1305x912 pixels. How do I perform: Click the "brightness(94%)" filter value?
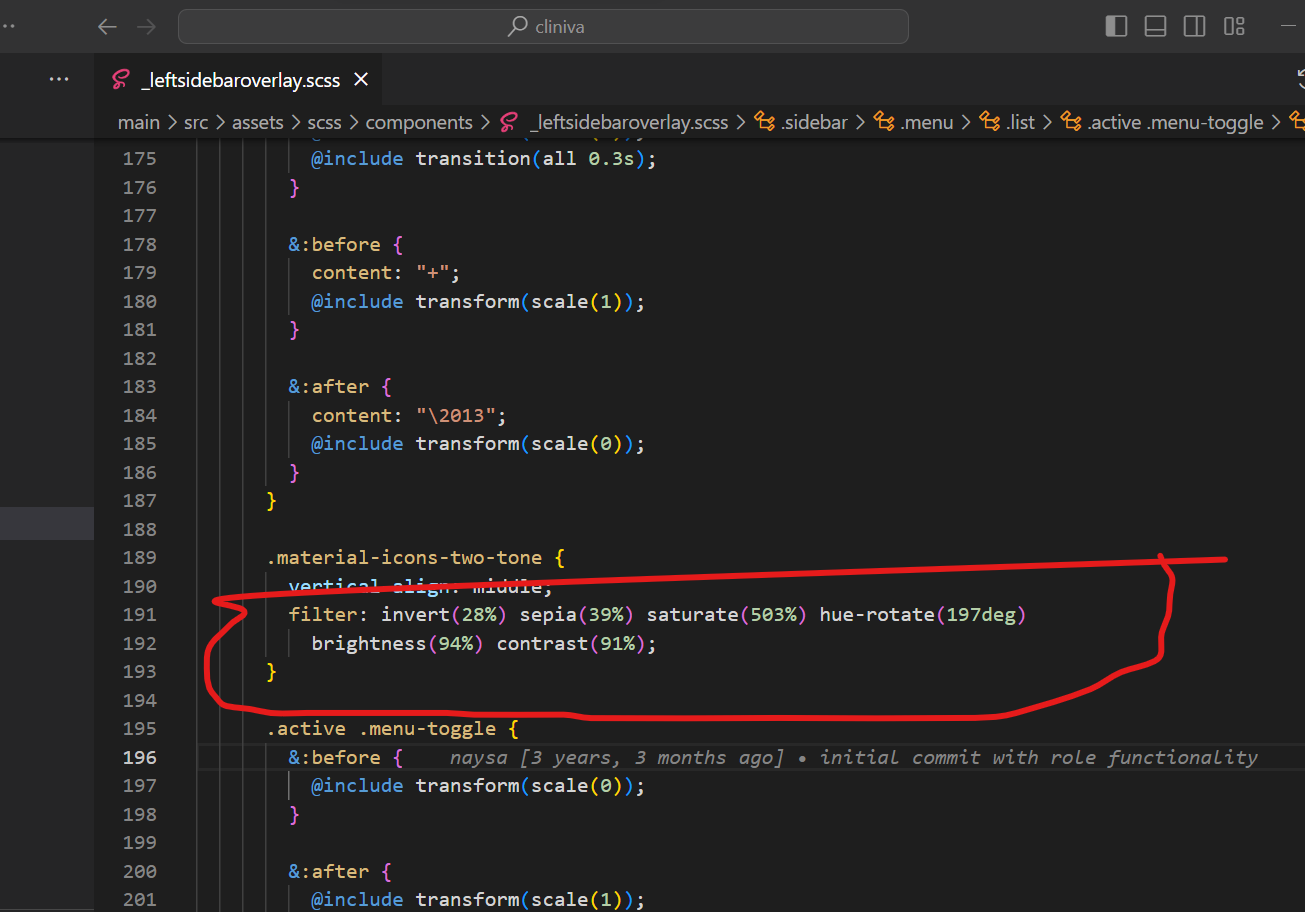pos(398,643)
